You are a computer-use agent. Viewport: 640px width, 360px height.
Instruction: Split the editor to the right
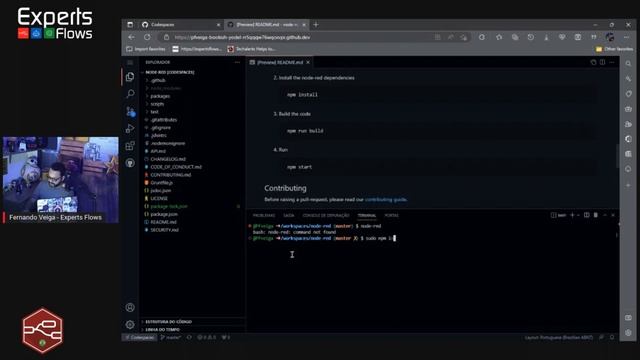[602, 62]
